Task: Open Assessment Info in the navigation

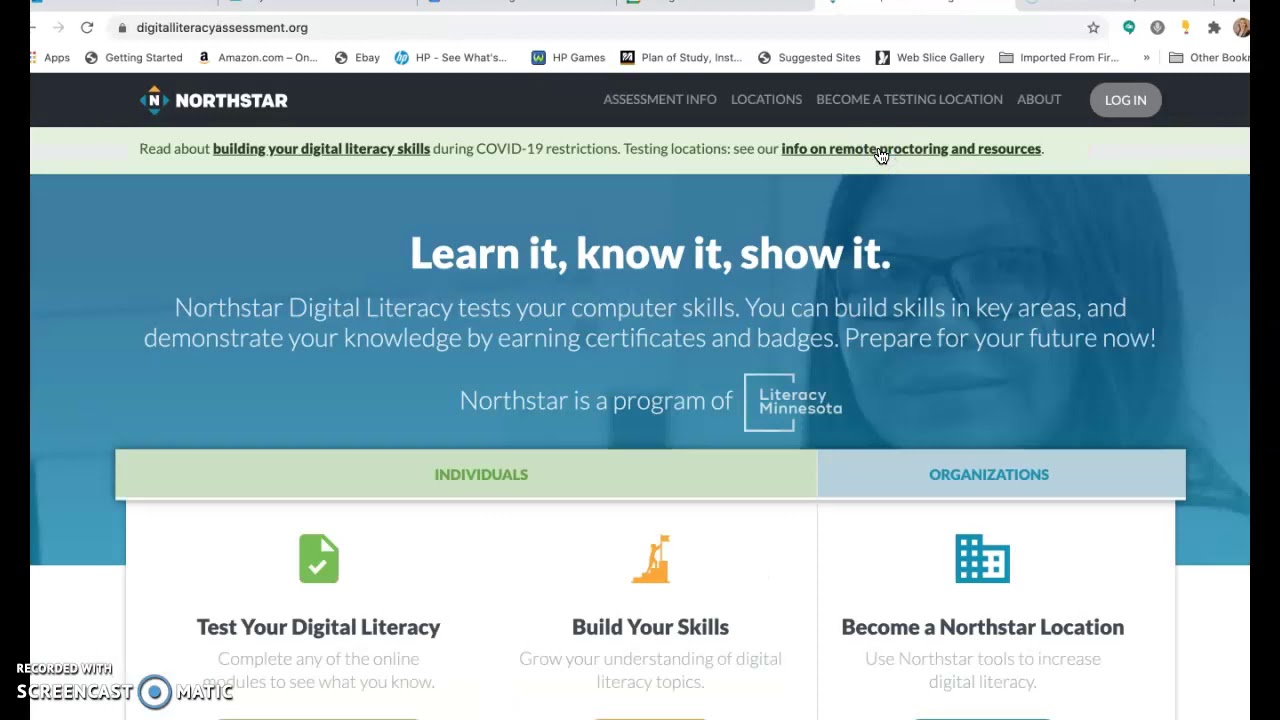Action: (x=660, y=100)
